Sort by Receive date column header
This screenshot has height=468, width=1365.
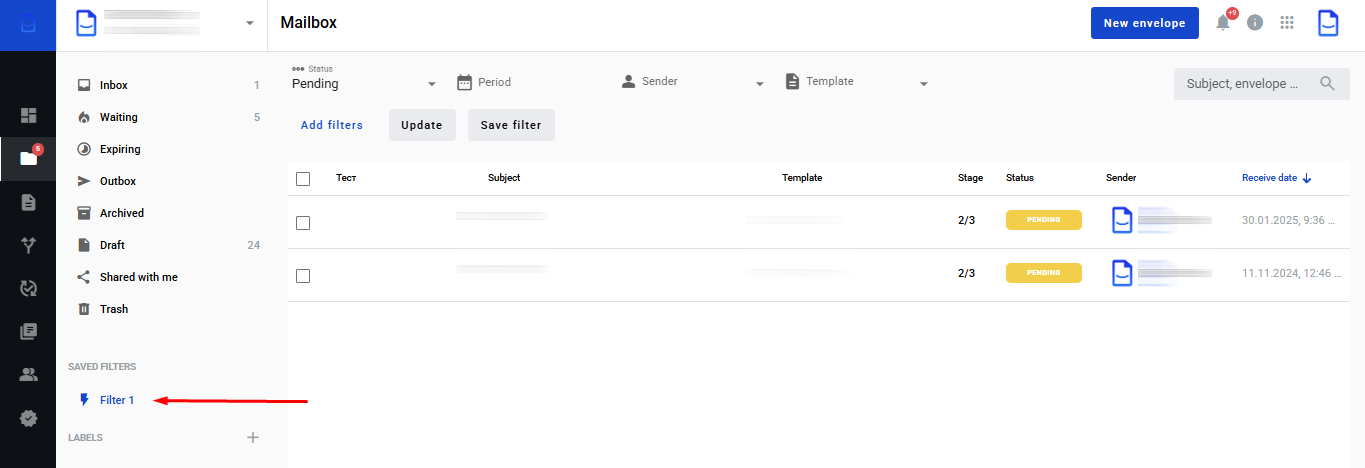tap(1269, 178)
